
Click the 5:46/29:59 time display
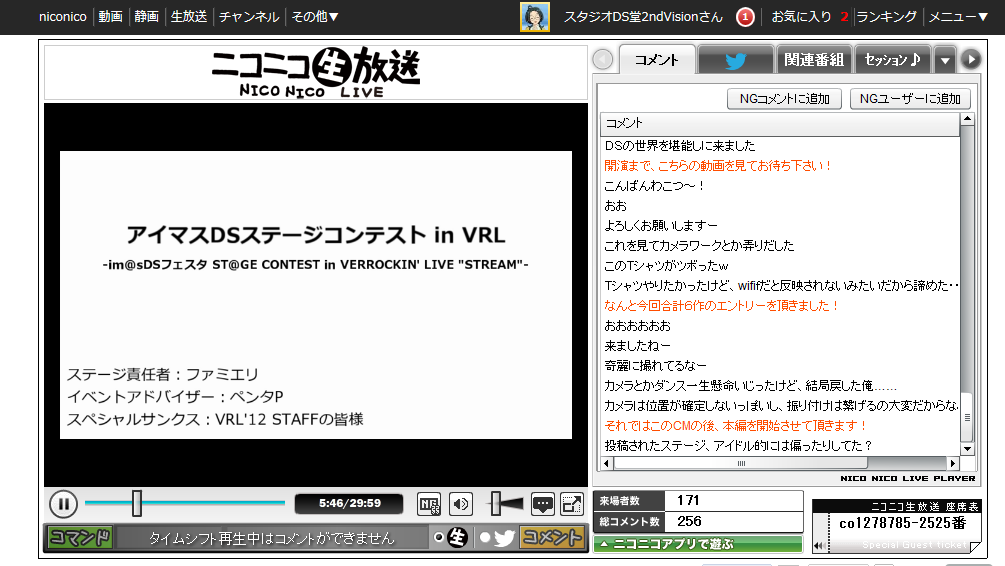click(349, 504)
